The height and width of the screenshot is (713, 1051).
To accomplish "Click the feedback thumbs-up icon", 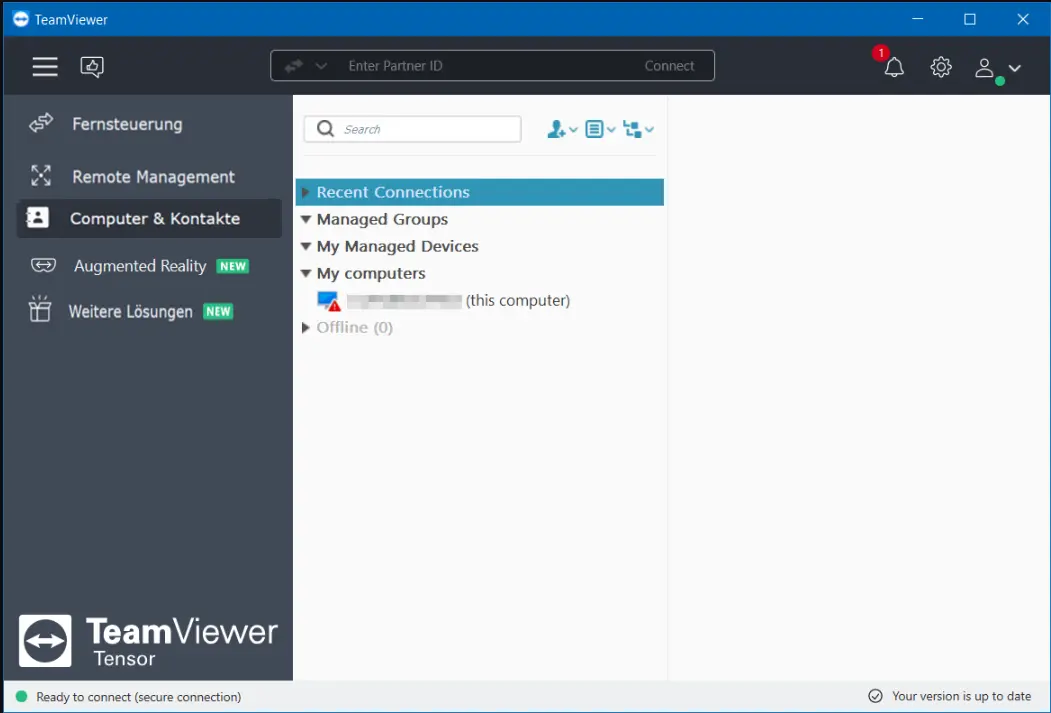I will click(x=92, y=66).
